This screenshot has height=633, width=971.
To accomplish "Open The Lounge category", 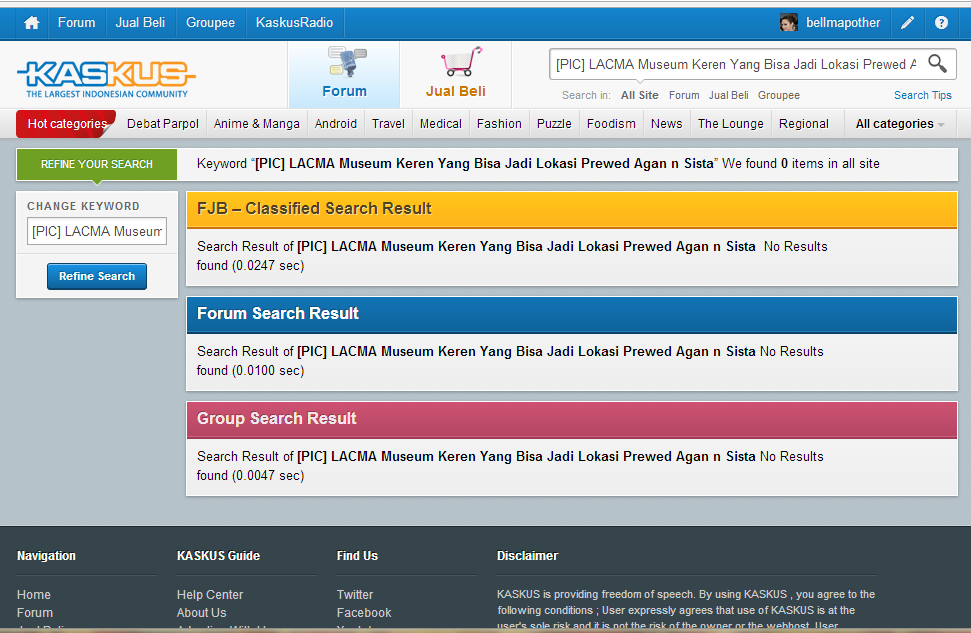I will pyautogui.click(x=731, y=124).
